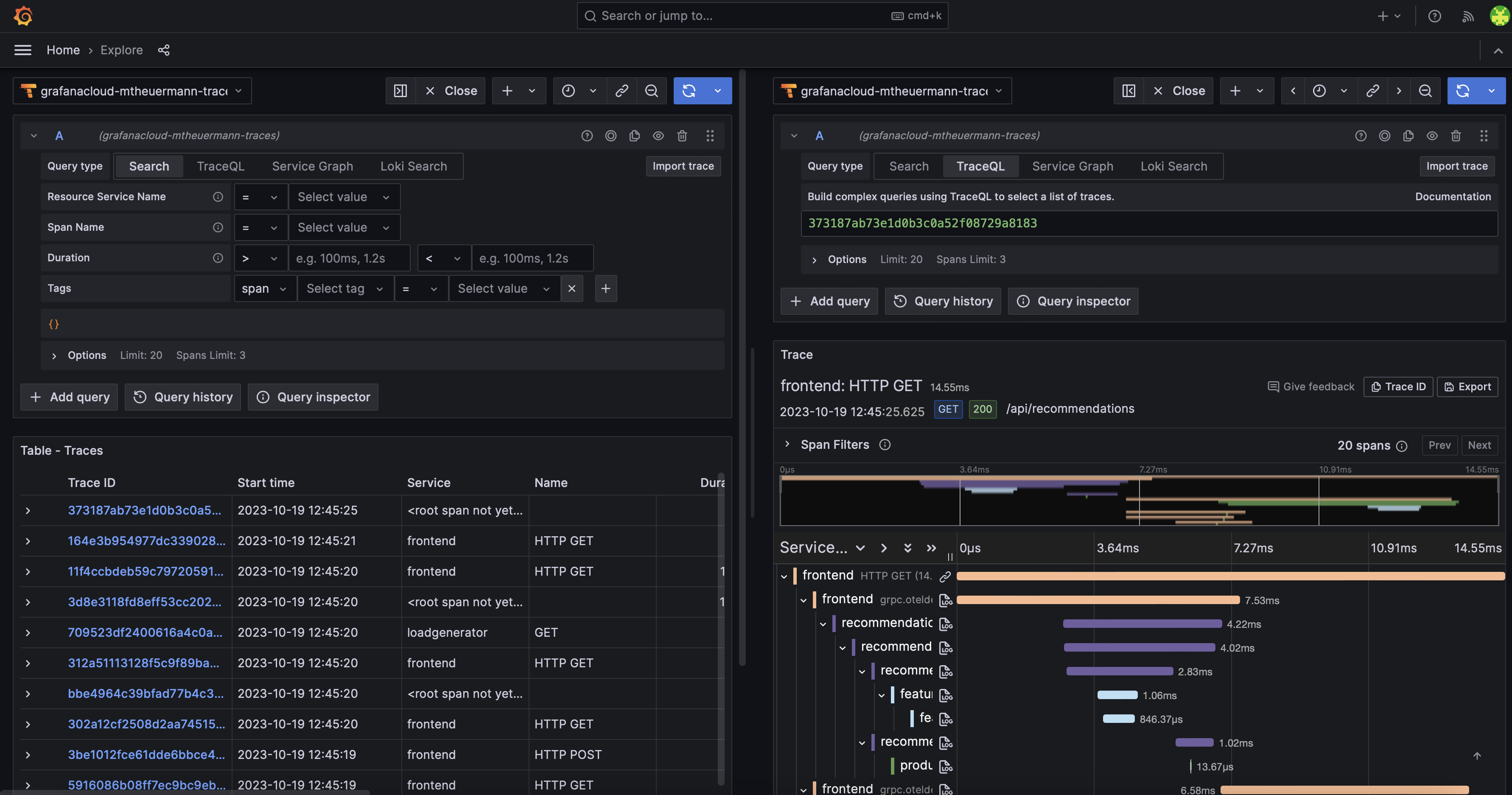1512x795 pixels.
Task: Open trace link 709523df2400616a4c0a
Action: tap(145, 633)
